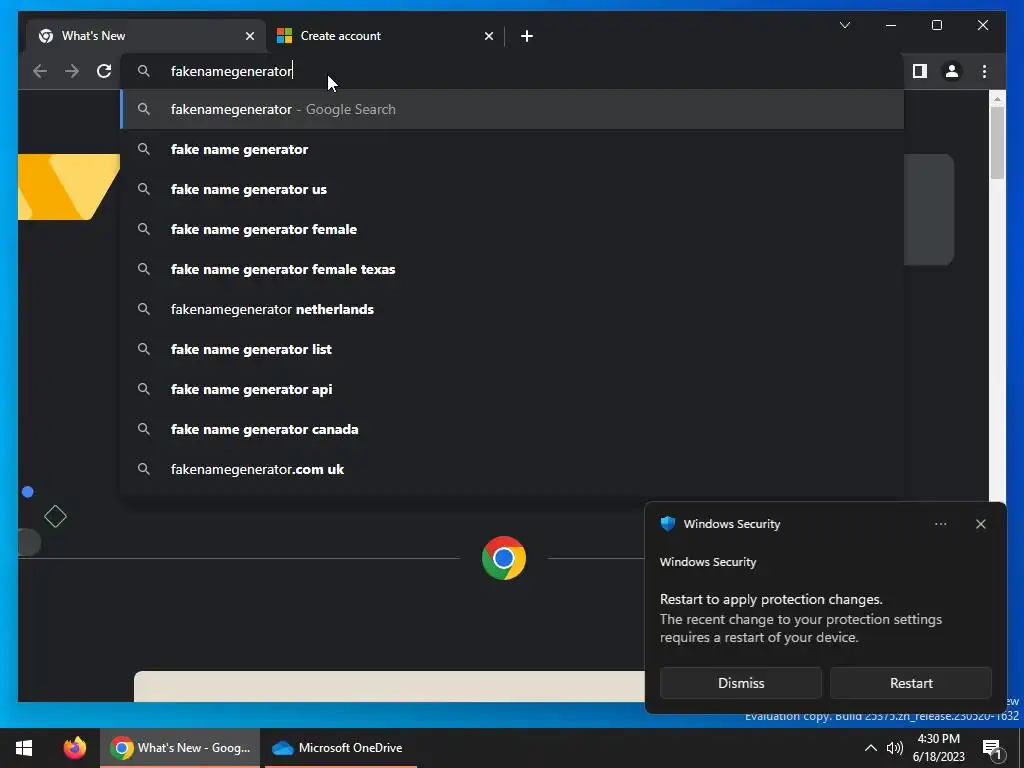Choose 'fake name generator female' suggestion

pyautogui.click(x=513, y=229)
